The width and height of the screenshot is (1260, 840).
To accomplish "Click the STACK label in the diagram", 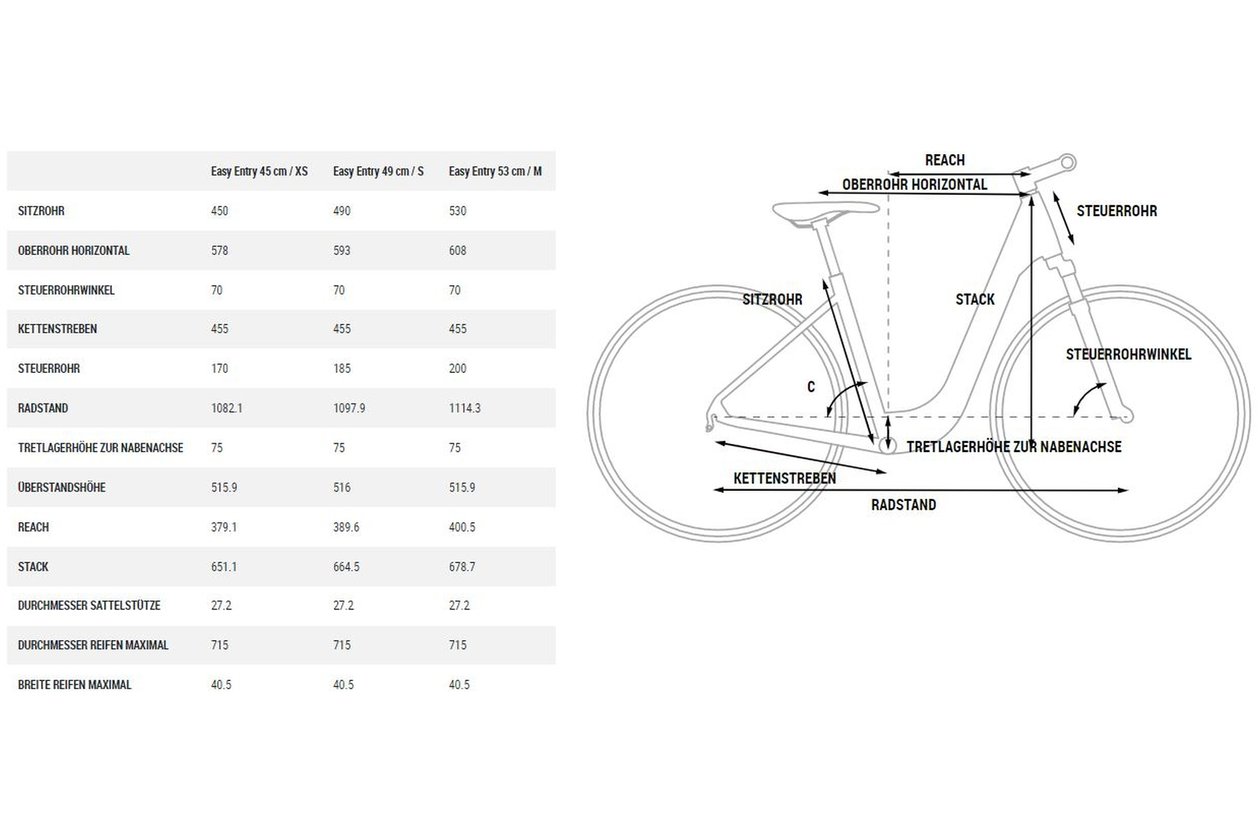I will point(975,299).
